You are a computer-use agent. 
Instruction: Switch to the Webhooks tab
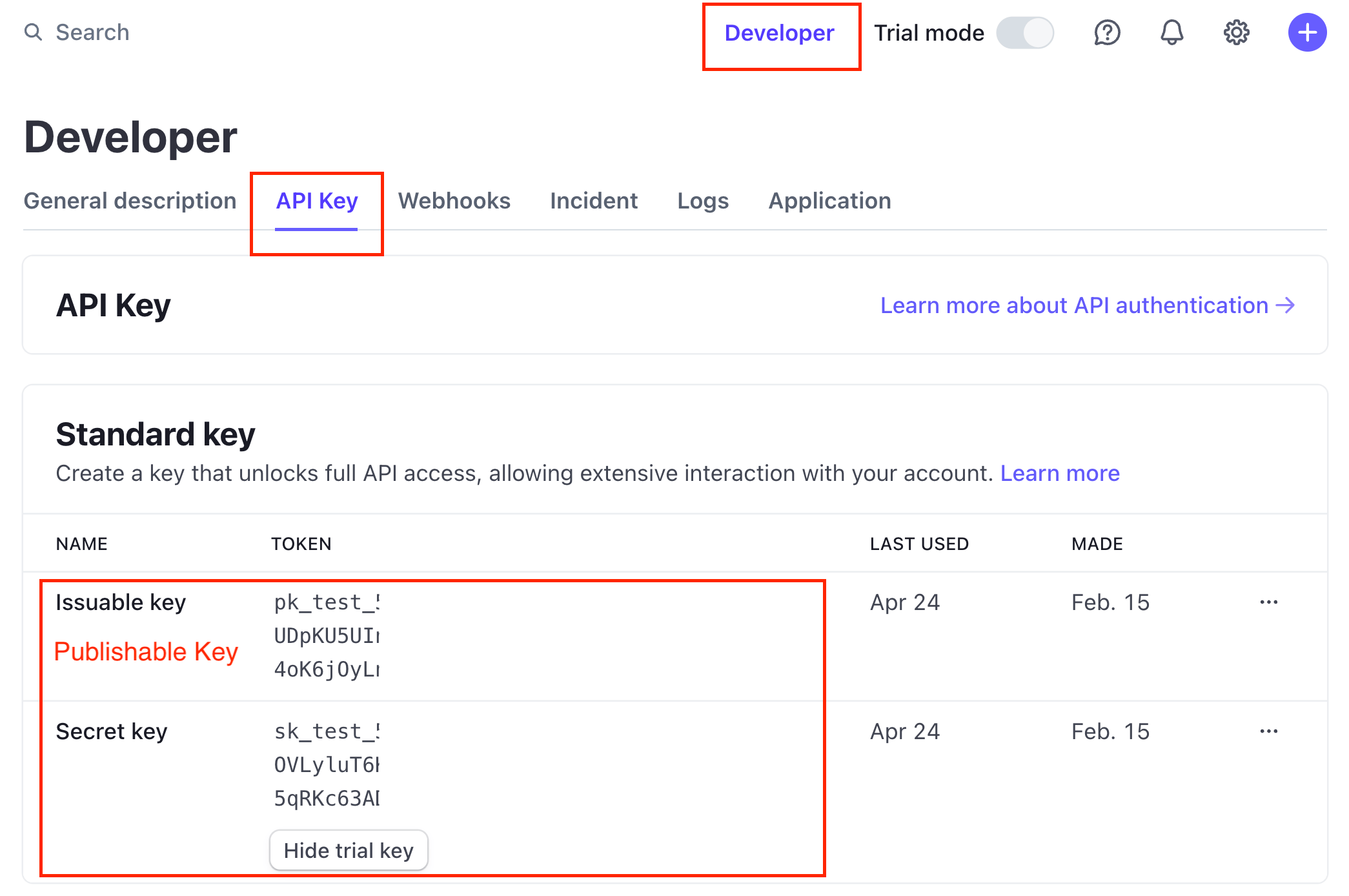454,201
